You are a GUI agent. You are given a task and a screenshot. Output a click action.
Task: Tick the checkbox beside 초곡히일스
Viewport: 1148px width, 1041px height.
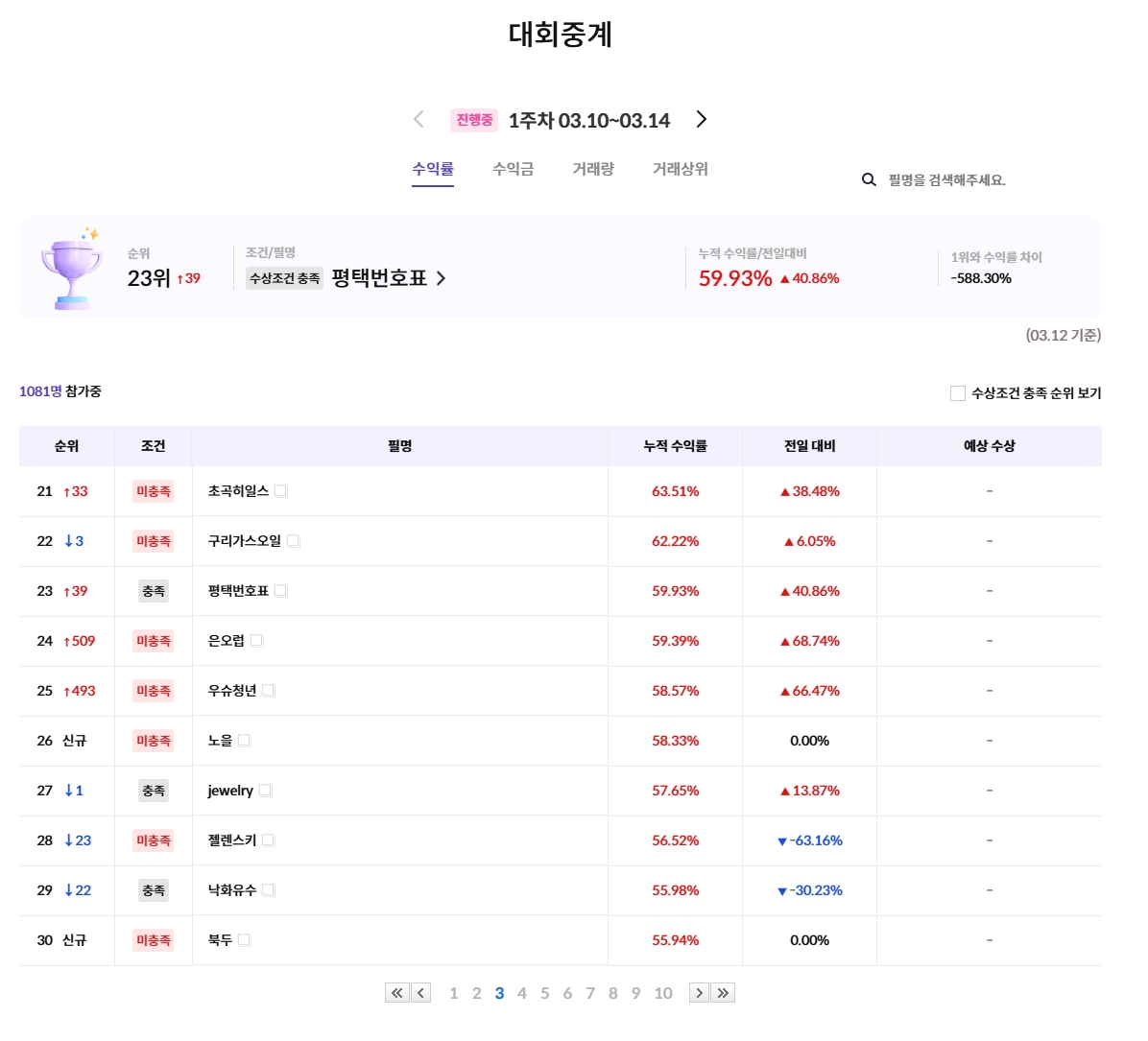tap(280, 491)
